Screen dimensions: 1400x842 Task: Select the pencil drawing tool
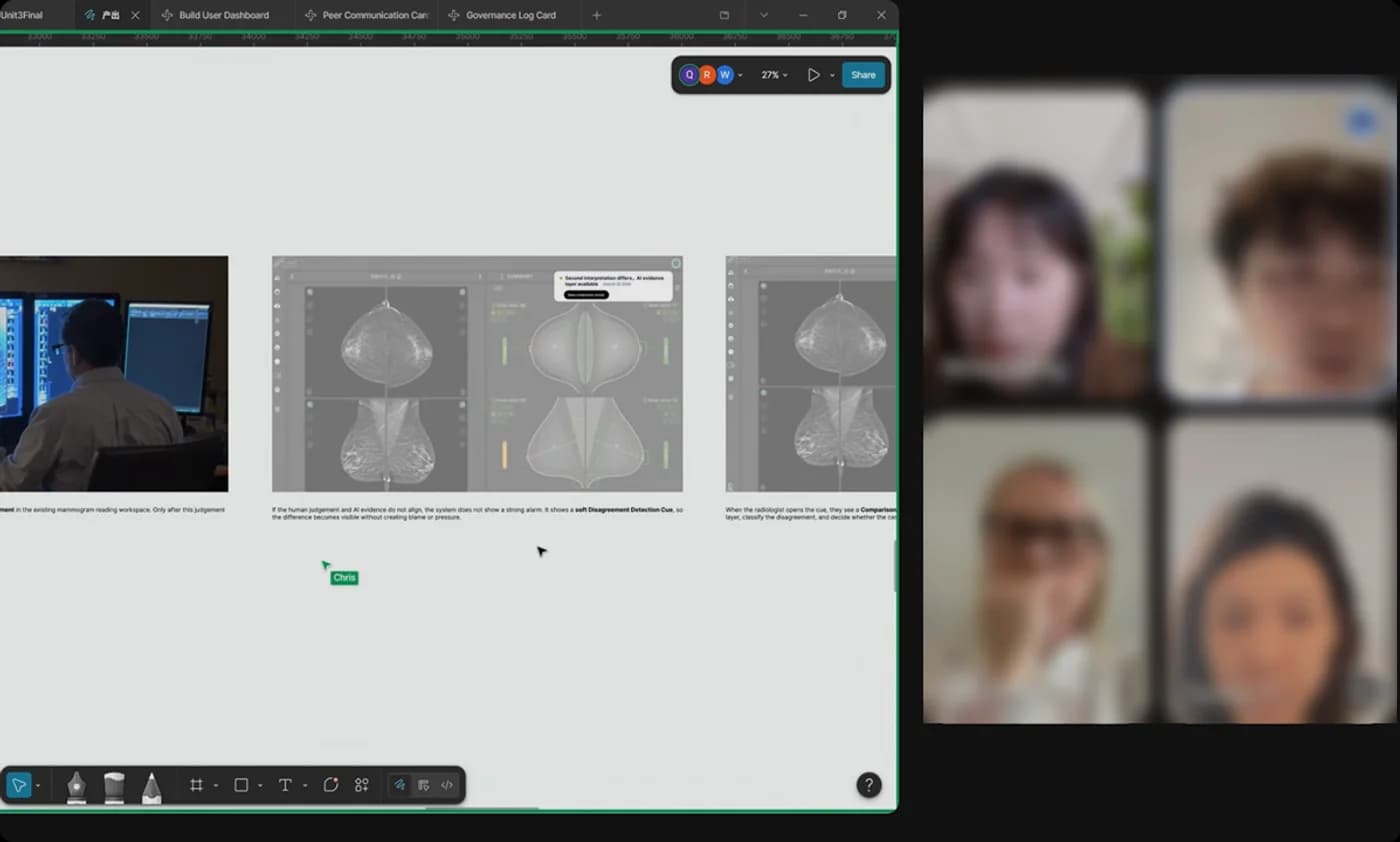pyautogui.click(x=151, y=787)
